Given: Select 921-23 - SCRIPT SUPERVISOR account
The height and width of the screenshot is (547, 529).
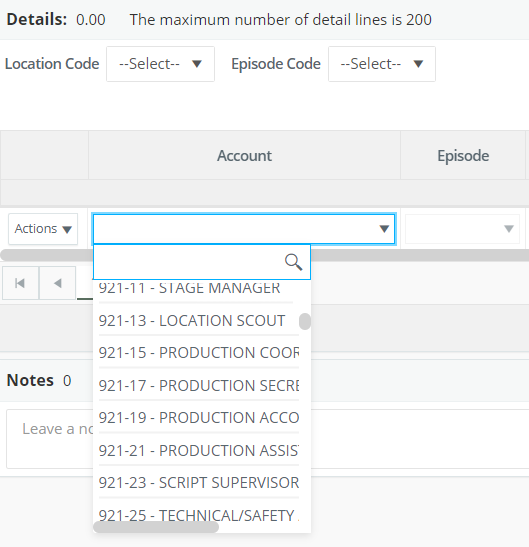Looking at the screenshot, I should [199, 483].
